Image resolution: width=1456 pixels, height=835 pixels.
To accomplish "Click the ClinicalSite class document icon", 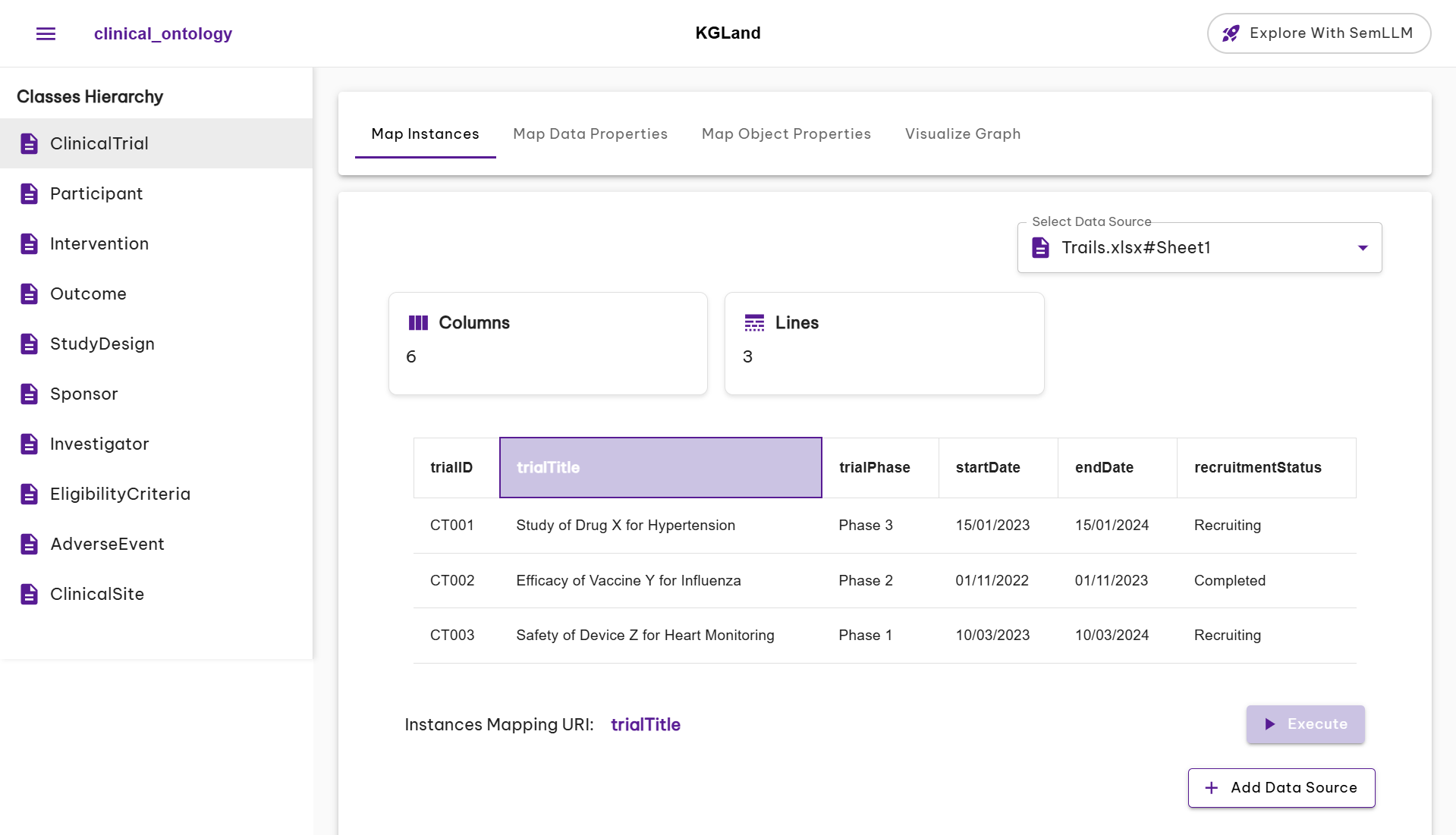I will pyautogui.click(x=29, y=595).
